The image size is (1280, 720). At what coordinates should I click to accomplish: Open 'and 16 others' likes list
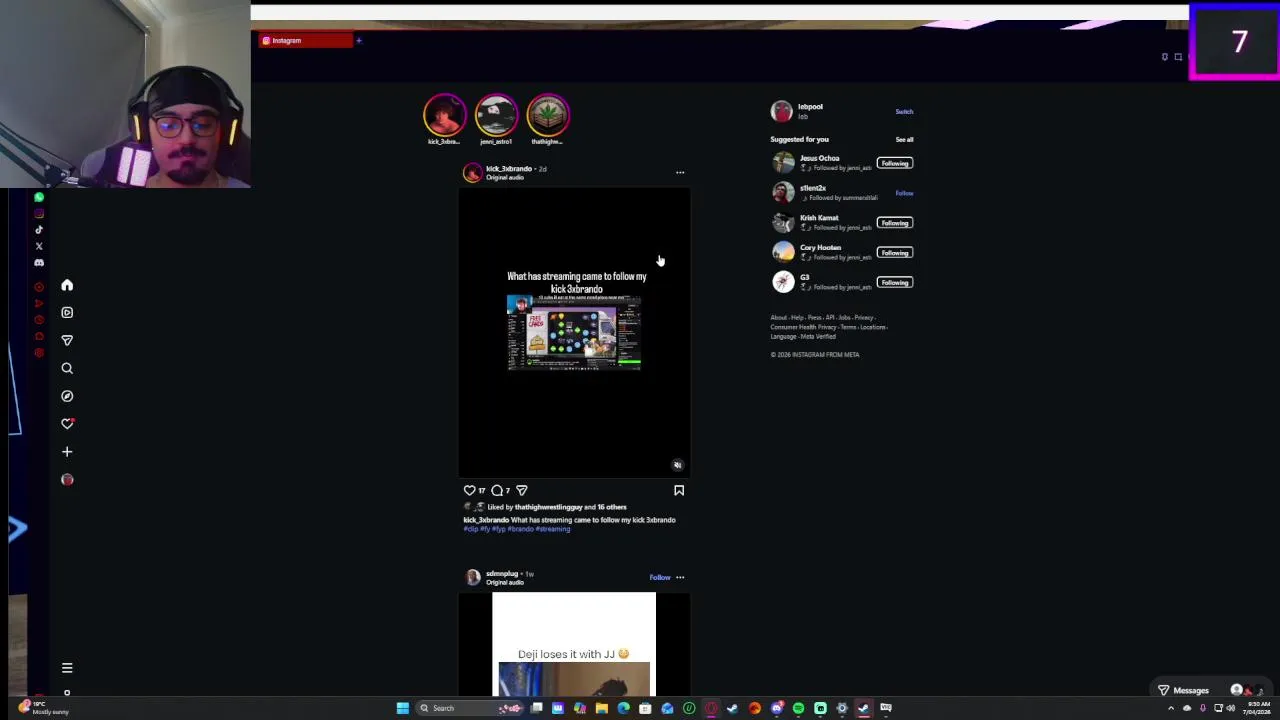(x=605, y=507)
